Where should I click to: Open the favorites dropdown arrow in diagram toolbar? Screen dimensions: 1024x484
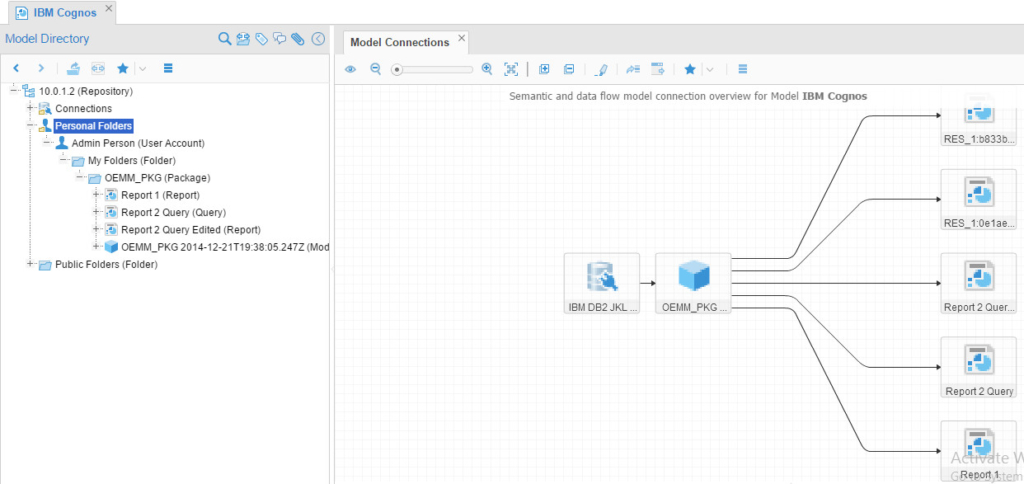710,69
